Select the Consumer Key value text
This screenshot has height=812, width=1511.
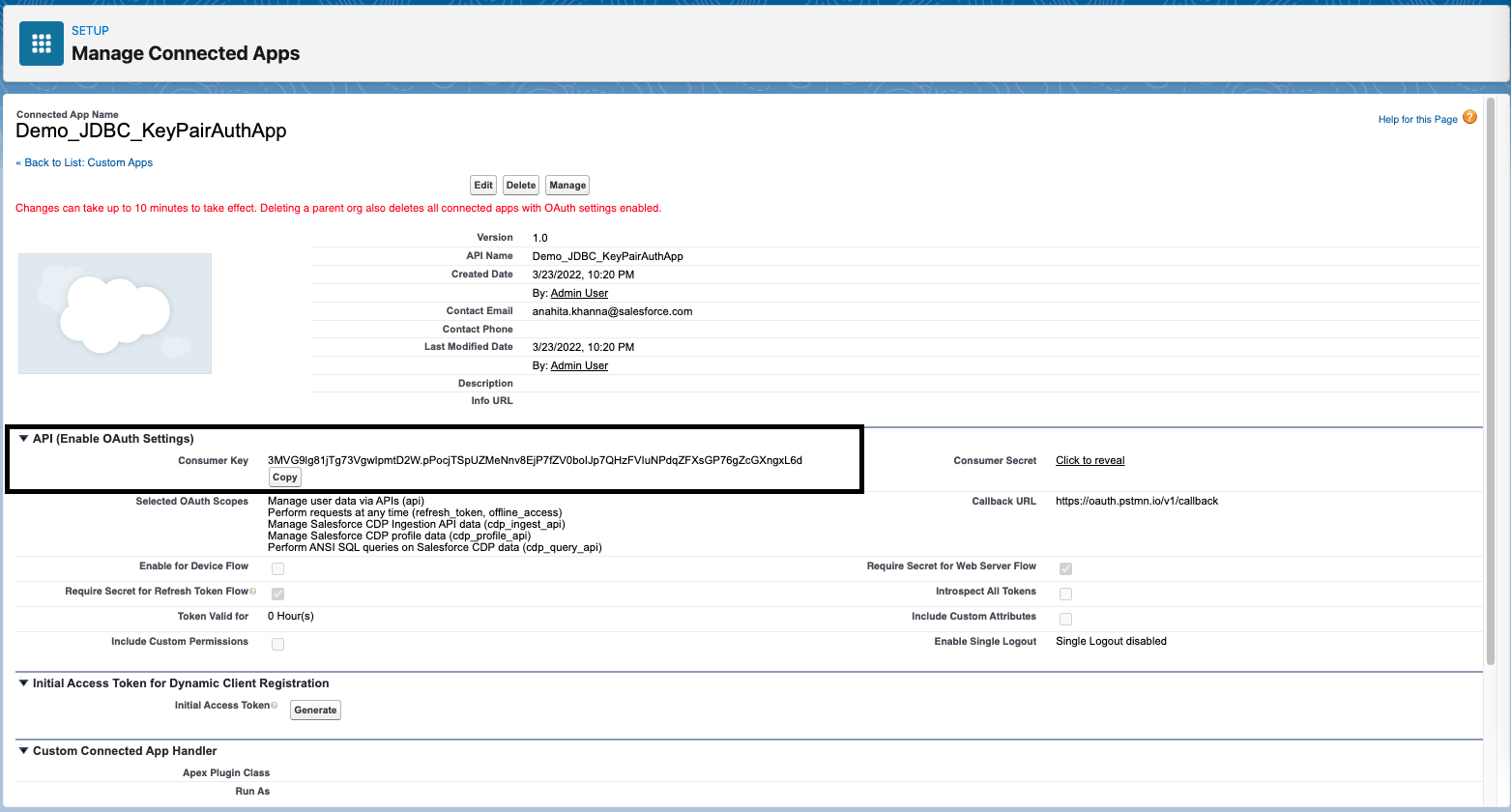[x=535, y=460]
